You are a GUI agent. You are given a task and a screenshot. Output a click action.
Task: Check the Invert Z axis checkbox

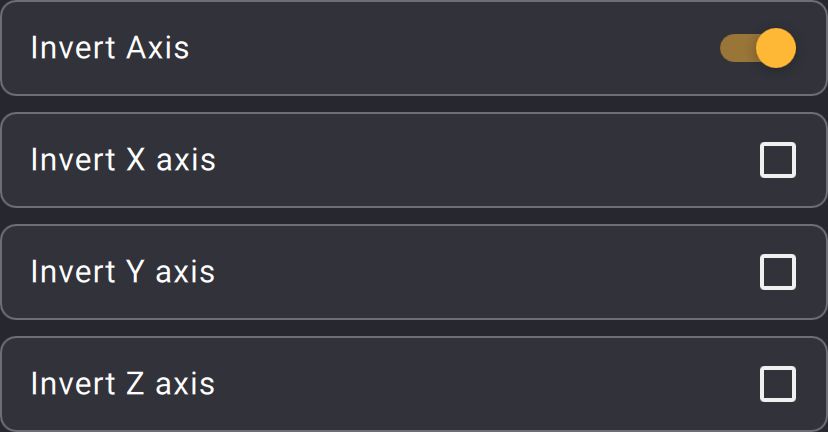coord(778,384)
